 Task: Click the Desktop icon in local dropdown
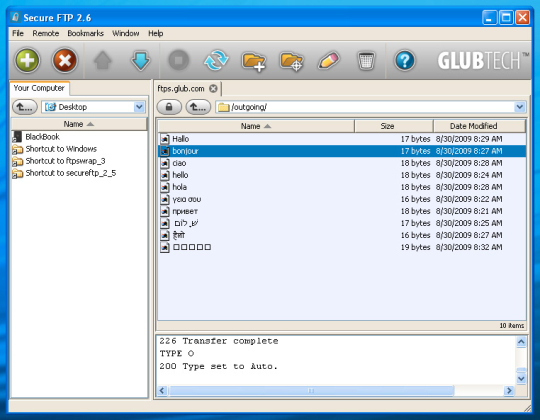pyautogui.click(x=50, y=107)
